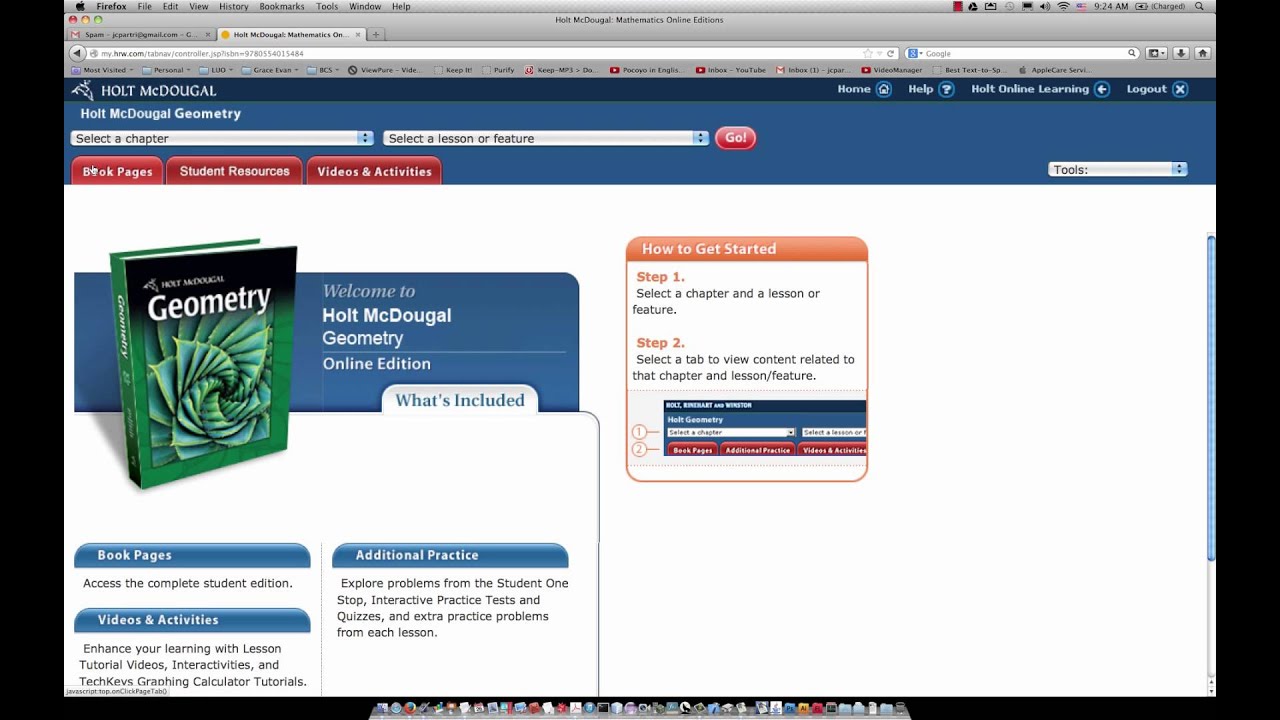Click the Wi-Fi status icon
1280x720 pixels.
[x=1063, y=6]
